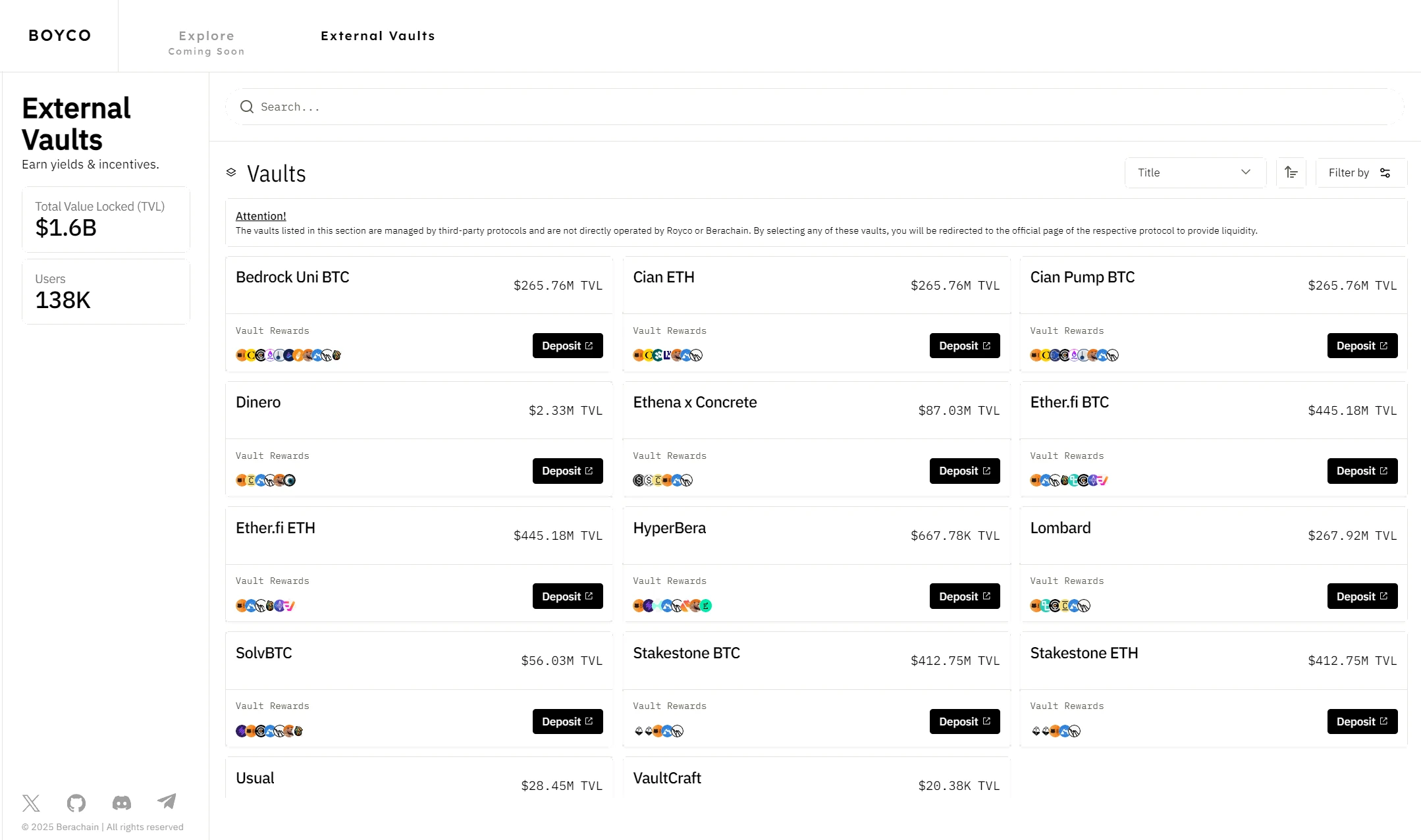Deposit into Cian ETH vault
The height and width of the screenshot is (840, 1421).
pos(965,346)
